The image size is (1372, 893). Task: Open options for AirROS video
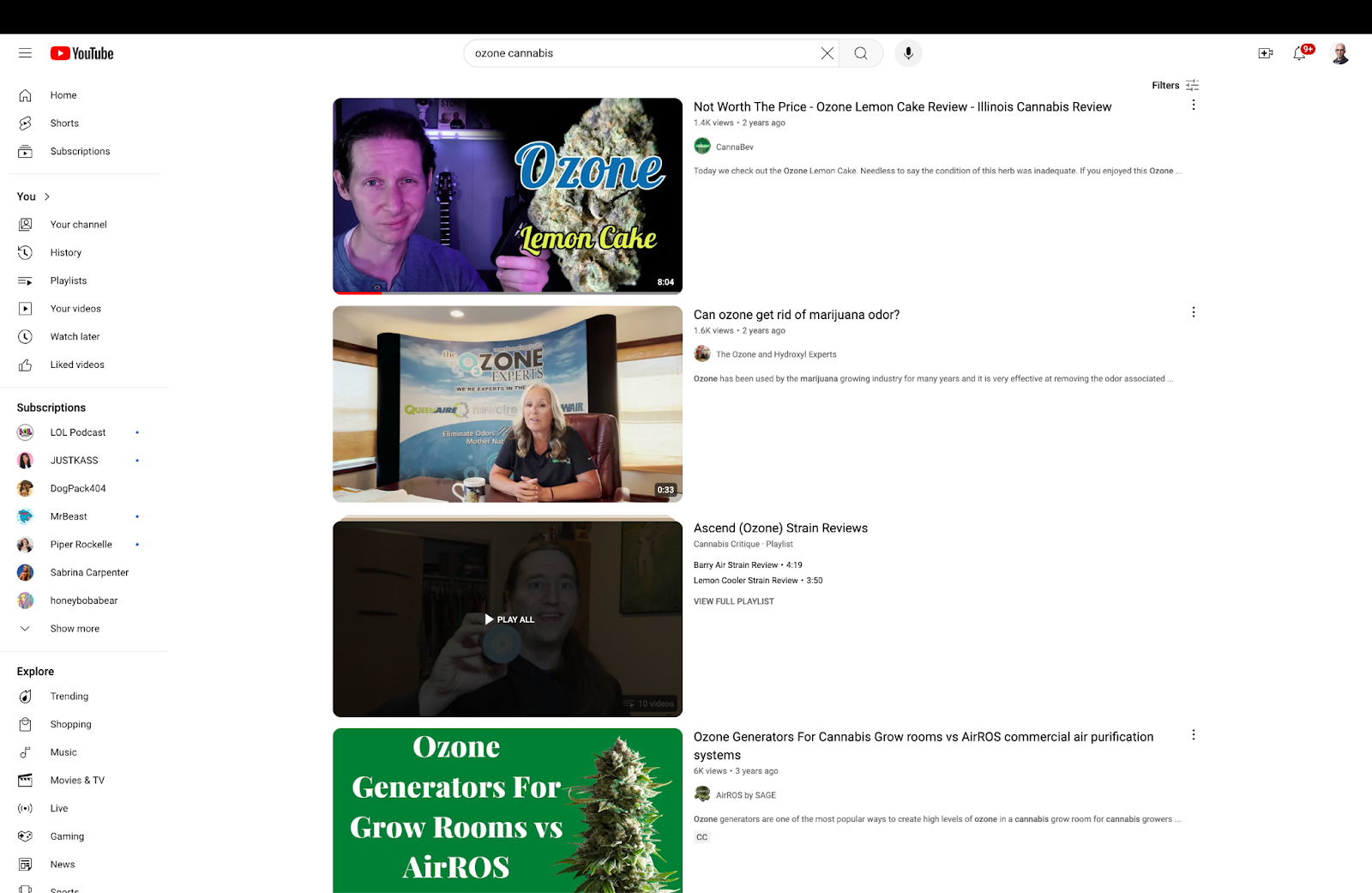[1193, 735]
